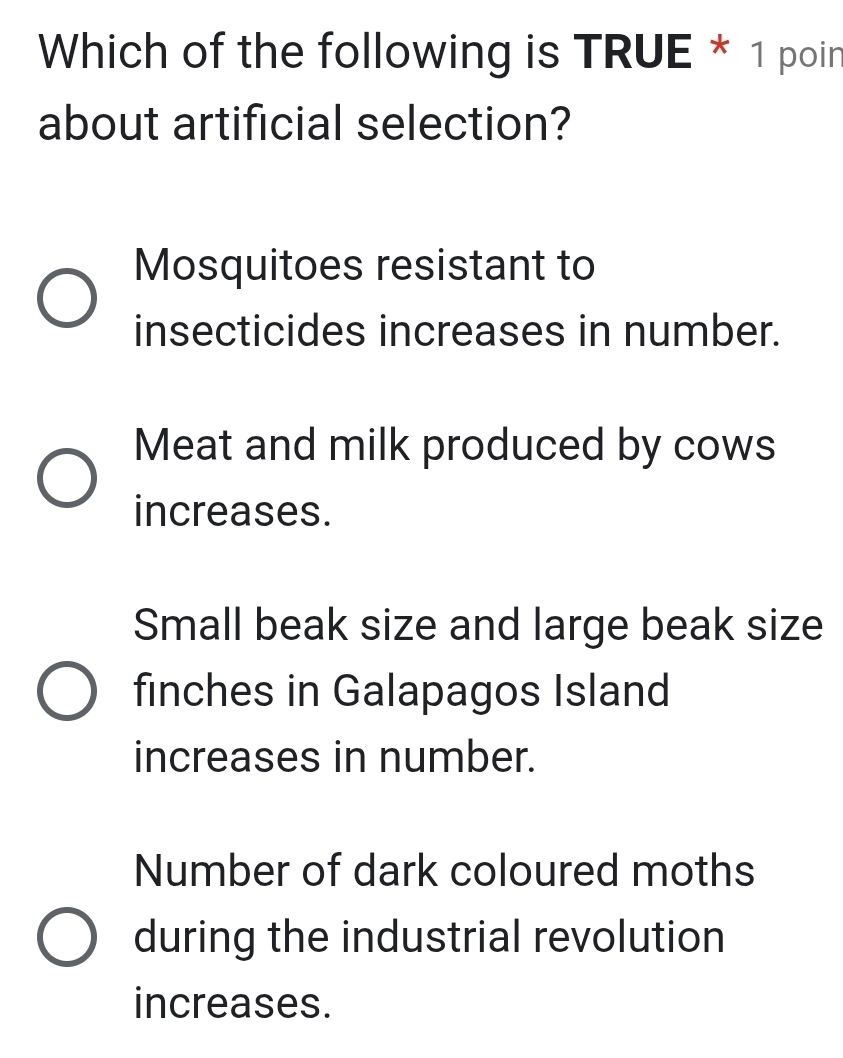The image size is (843, 1058).
Task: Click the fourth answer's radio circle
Action: [x=70, y=937]
